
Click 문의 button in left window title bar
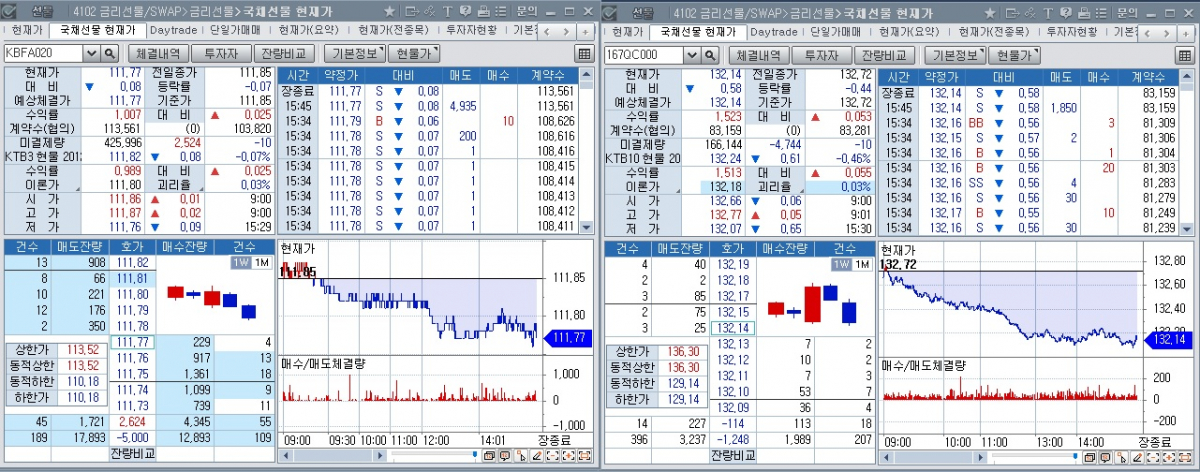pos(527,11)
